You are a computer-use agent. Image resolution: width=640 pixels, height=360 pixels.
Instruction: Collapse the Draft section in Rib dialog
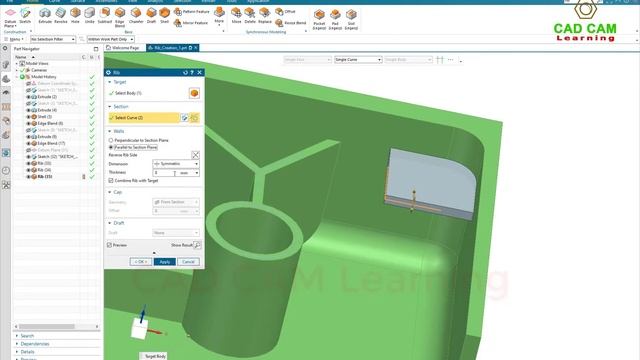[x=110, y=223]
